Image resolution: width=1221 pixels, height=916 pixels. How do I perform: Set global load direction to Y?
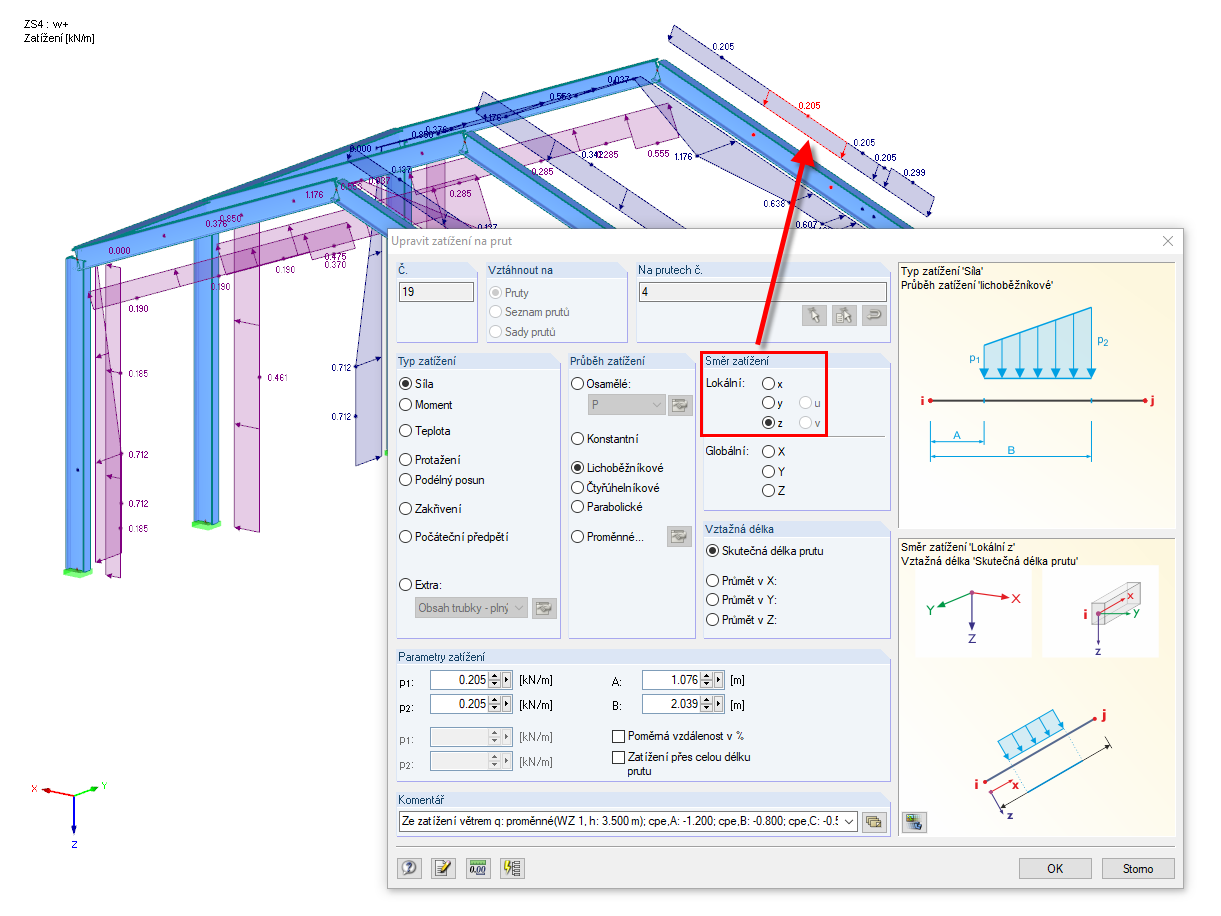768,471
